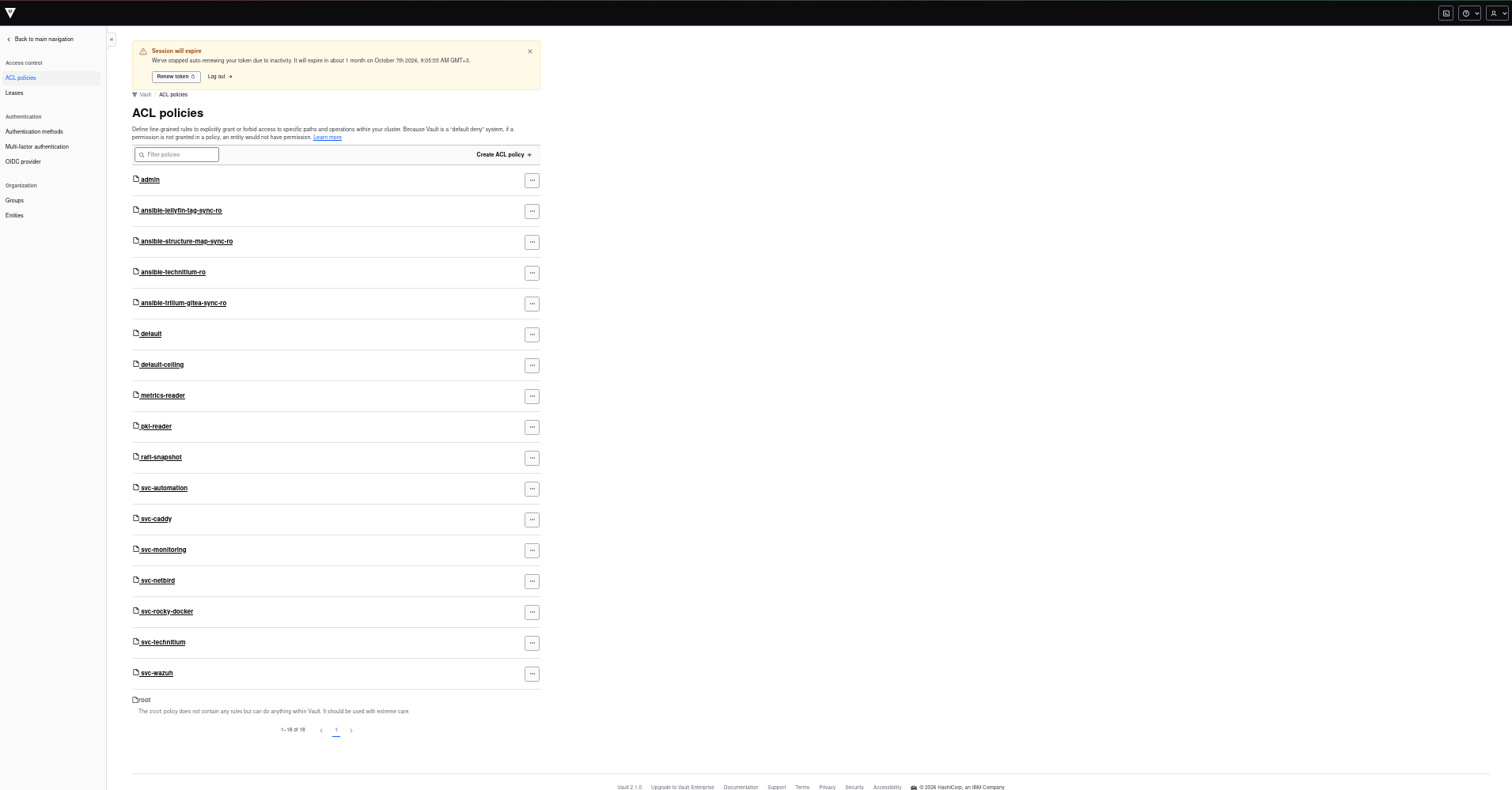Open more-actions menu for default
Viewport: 1512px width, 790px height.
tap(532, 335)
